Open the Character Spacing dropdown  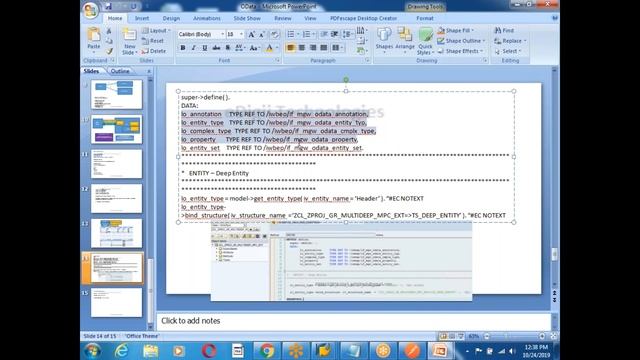tap(240, 48)
